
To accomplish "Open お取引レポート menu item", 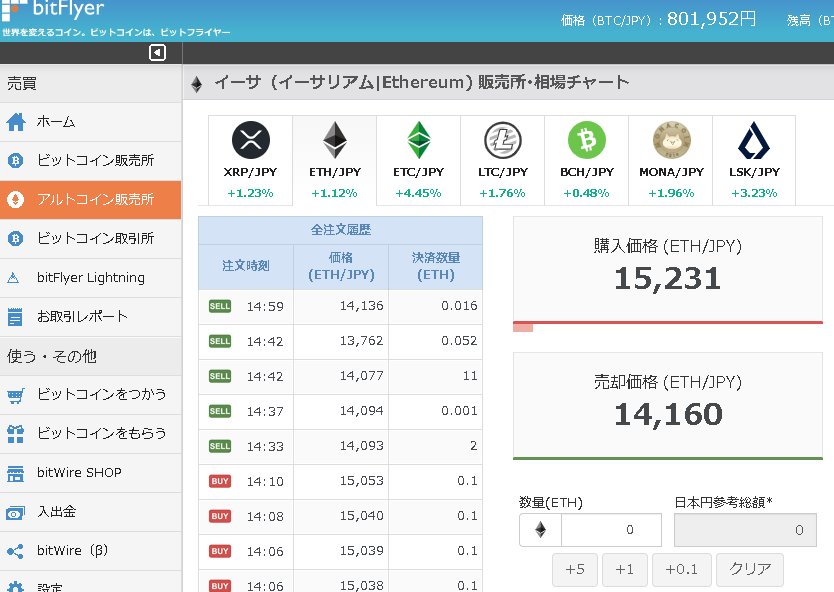I will point(90,317).
